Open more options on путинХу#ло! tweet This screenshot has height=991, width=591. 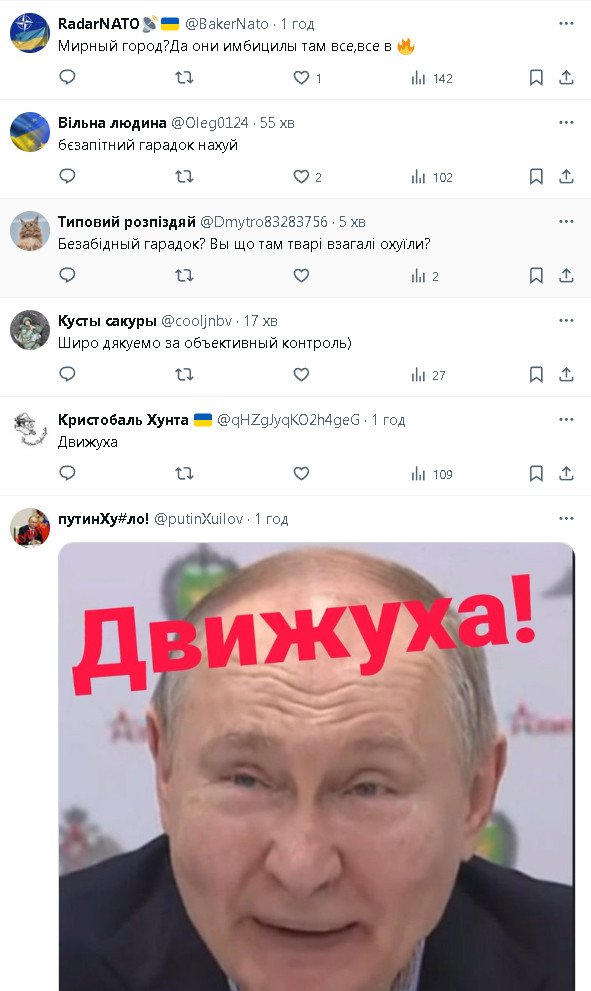566,518
